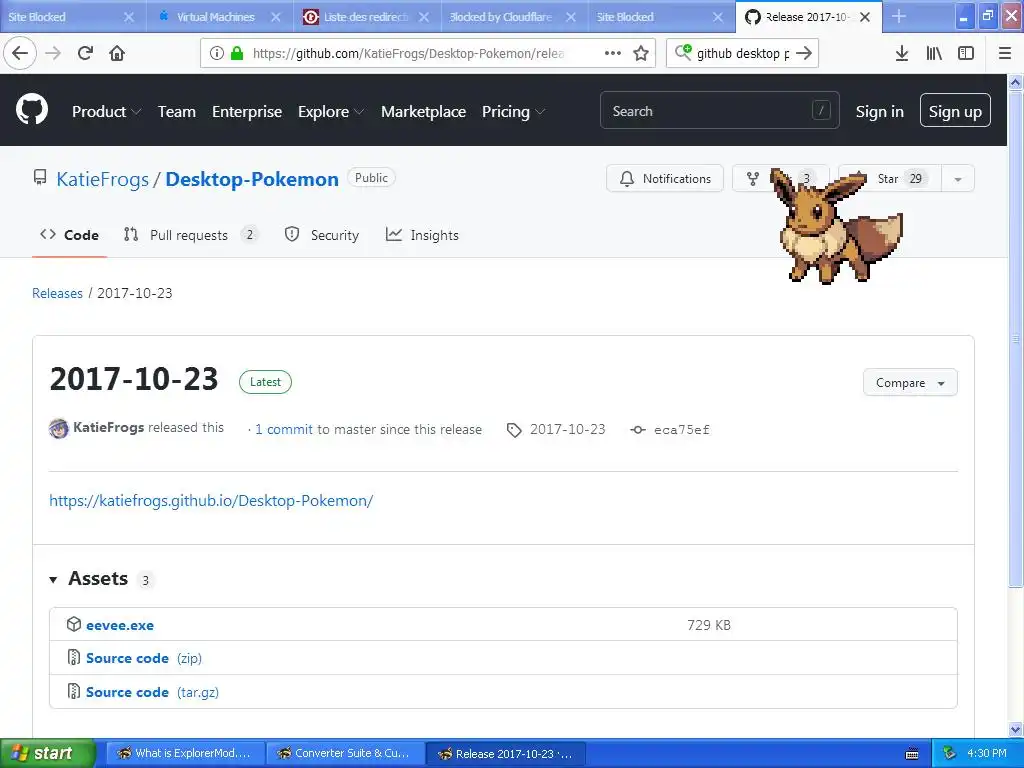Click the eevee.exe package icon
This screenshot has height=768, width=1024.
74,624
